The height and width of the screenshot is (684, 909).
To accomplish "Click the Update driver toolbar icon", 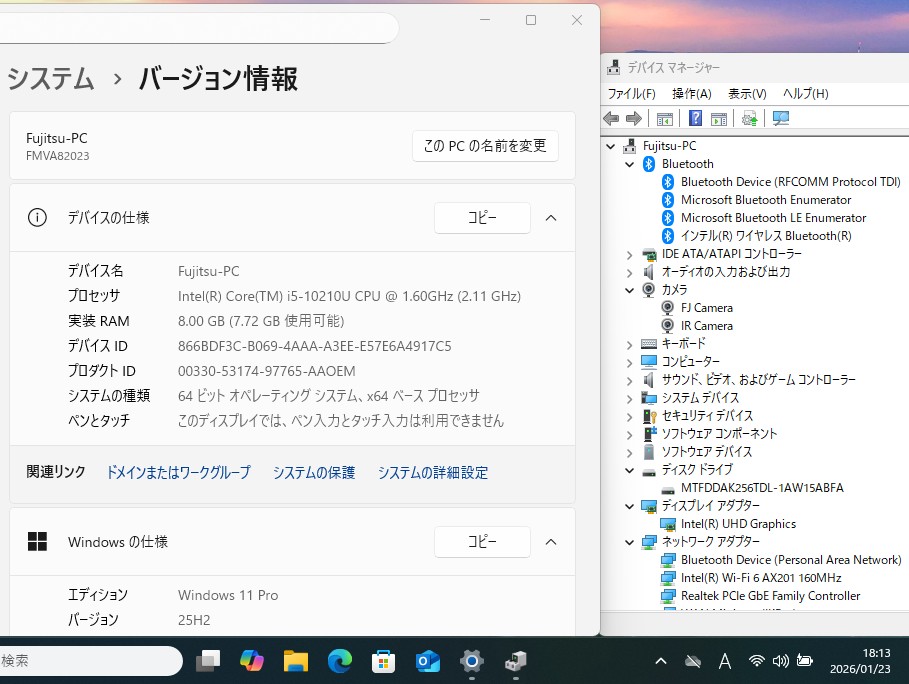I will [749, 119].
